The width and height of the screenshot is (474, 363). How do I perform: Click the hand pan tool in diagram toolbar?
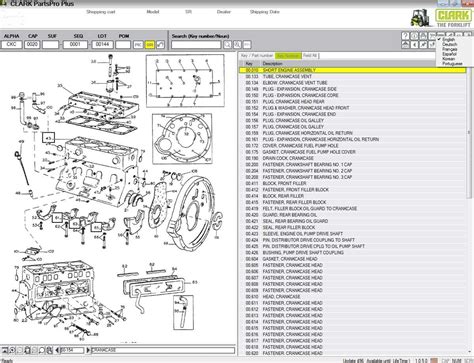click(27, 350)
